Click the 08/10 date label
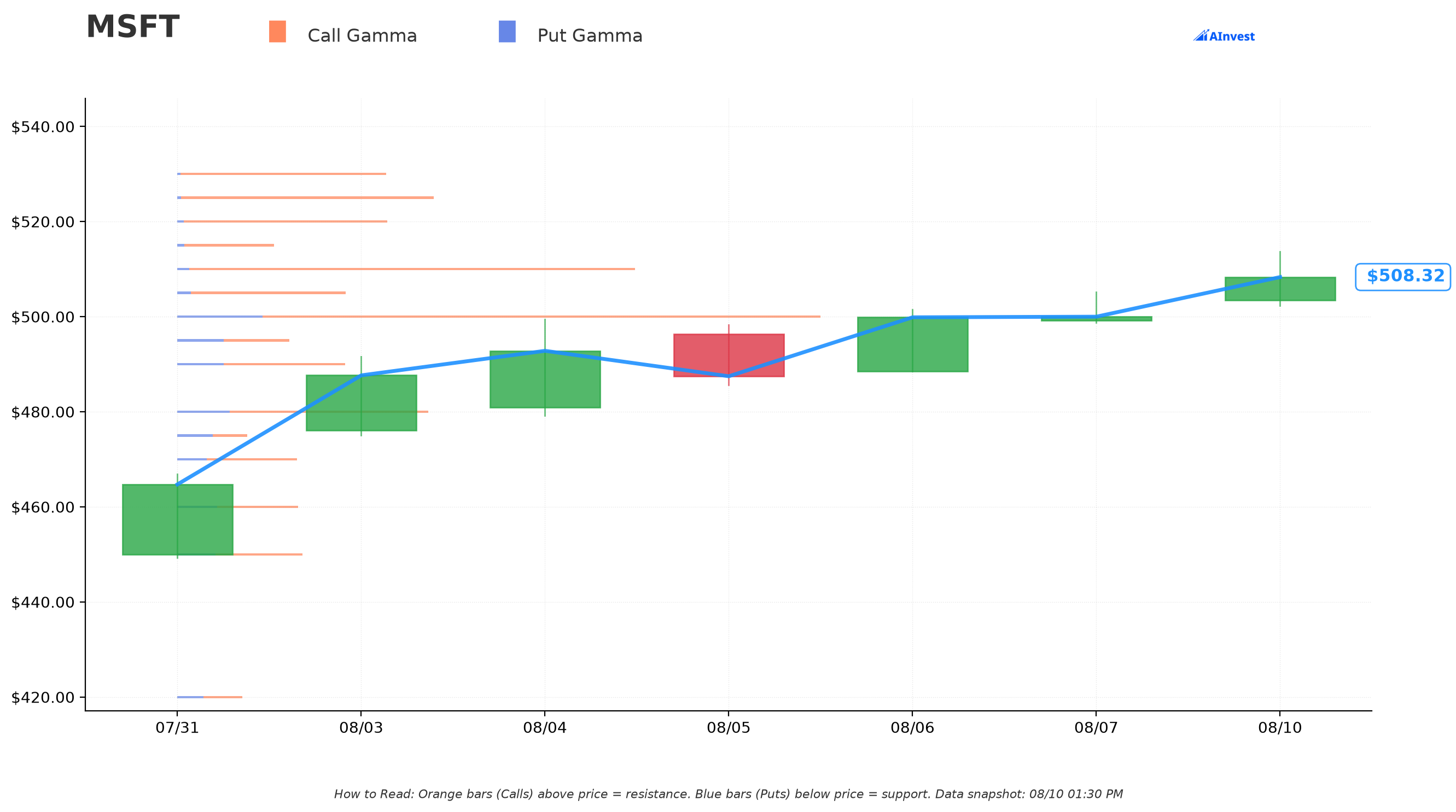Viewport: 1456px width, 812px height. pyautogui.click(x=1280, y=728)
